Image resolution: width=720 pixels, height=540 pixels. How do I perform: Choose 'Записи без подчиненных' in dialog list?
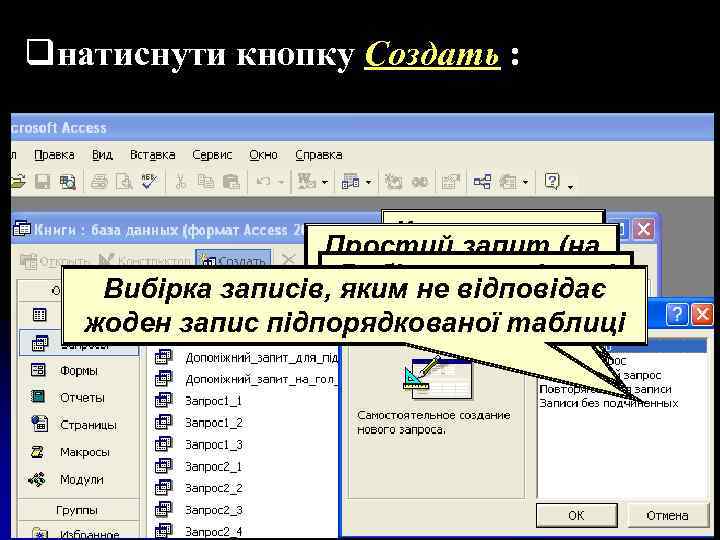pyautogui.click(x=609, y=403)
